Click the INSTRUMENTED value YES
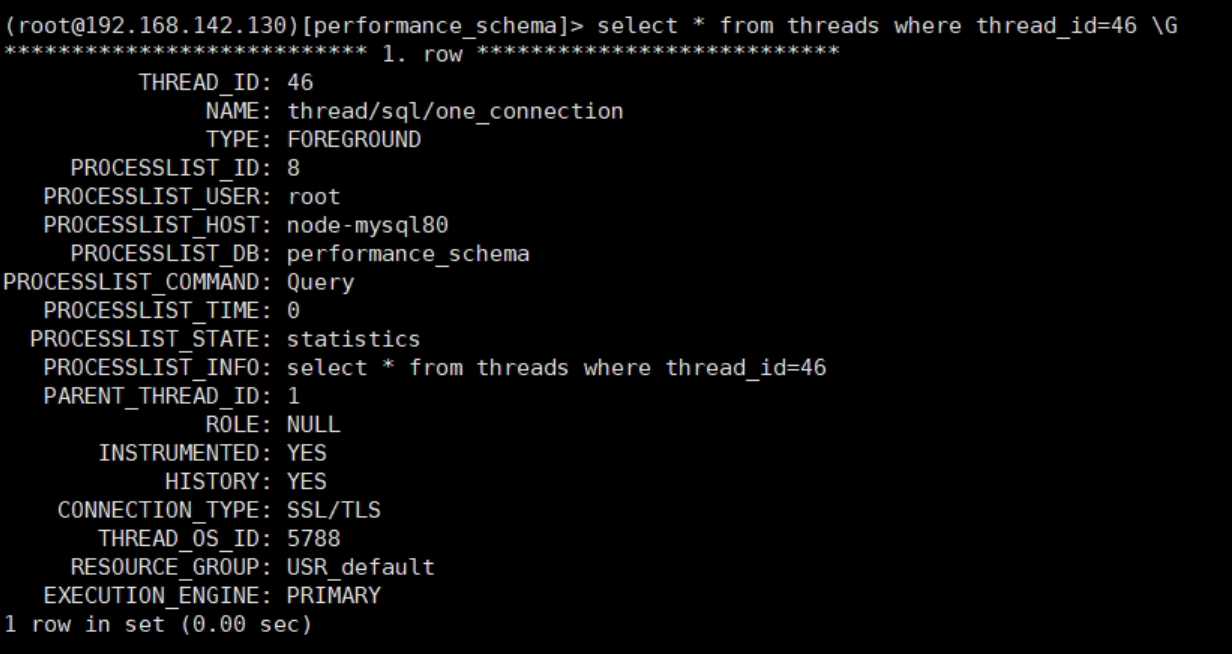Screen dimensions: 1232x654 click(x=307, y=453)
